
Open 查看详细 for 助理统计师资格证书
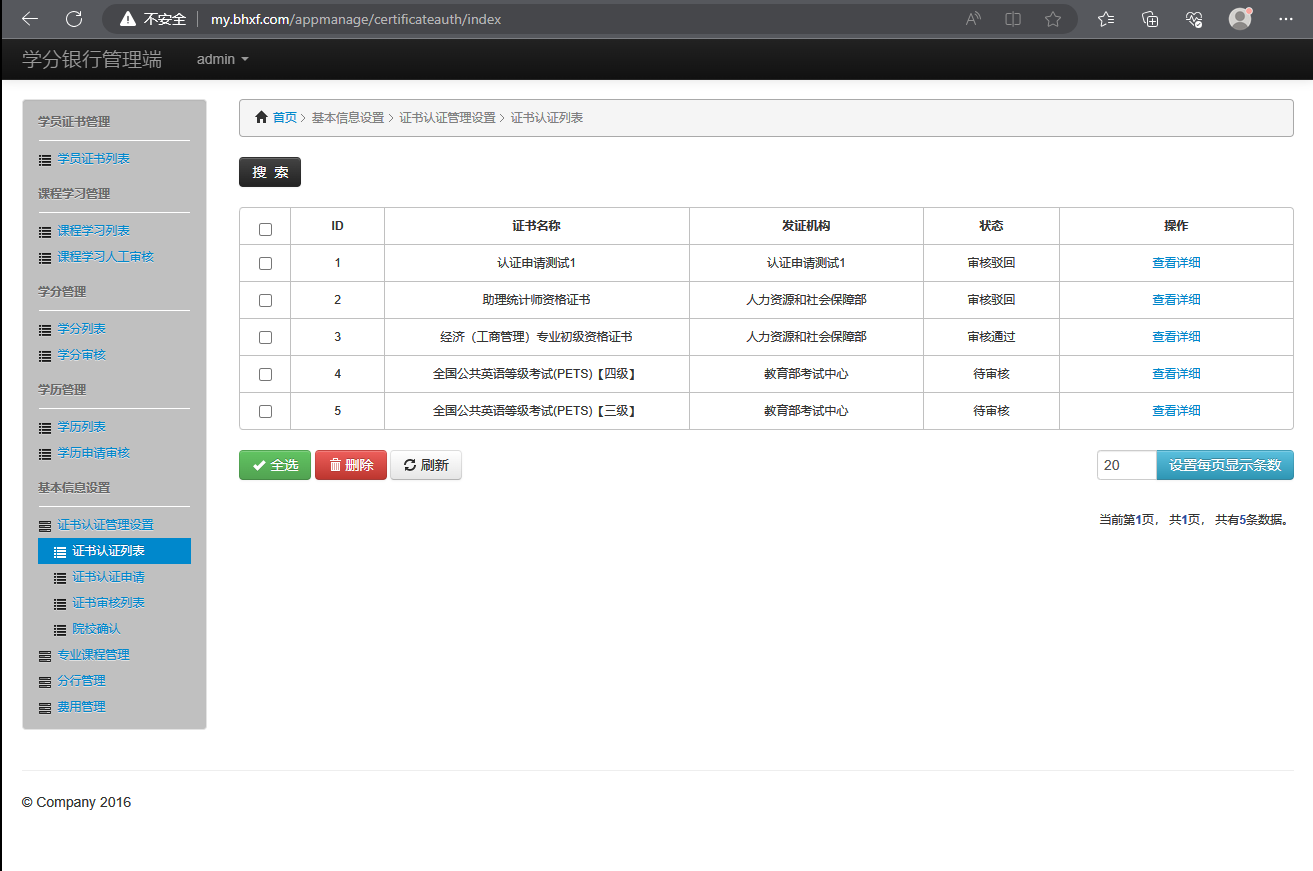[1176, 300]
